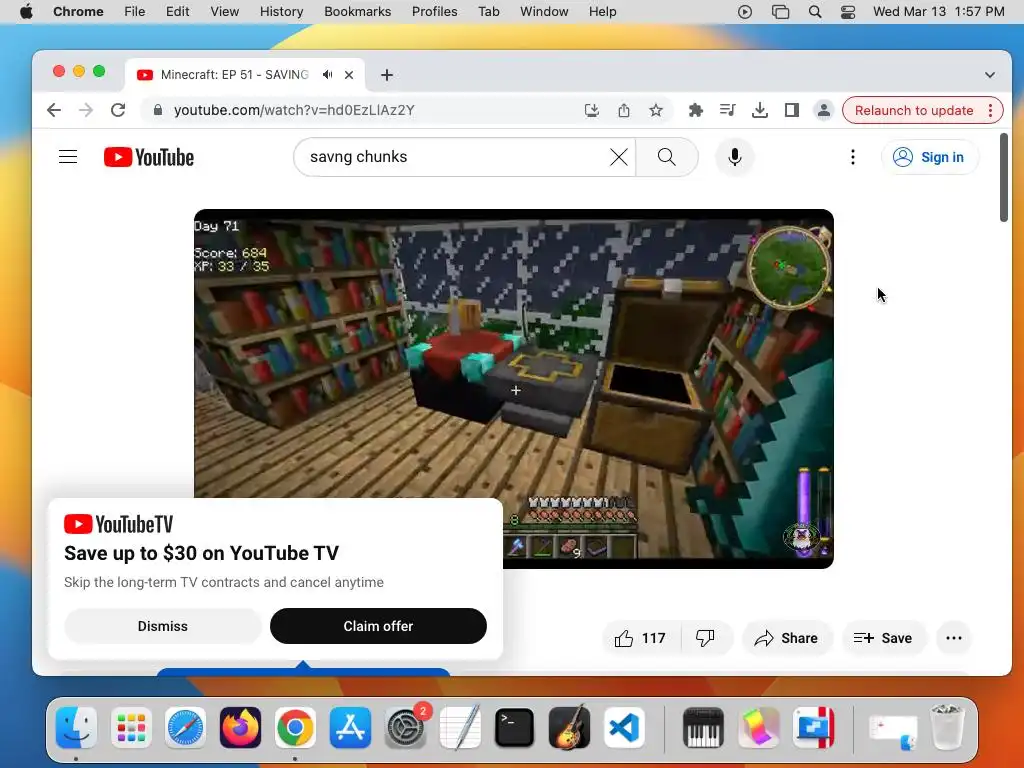Open the media controls icon in the toolbar

727,110
